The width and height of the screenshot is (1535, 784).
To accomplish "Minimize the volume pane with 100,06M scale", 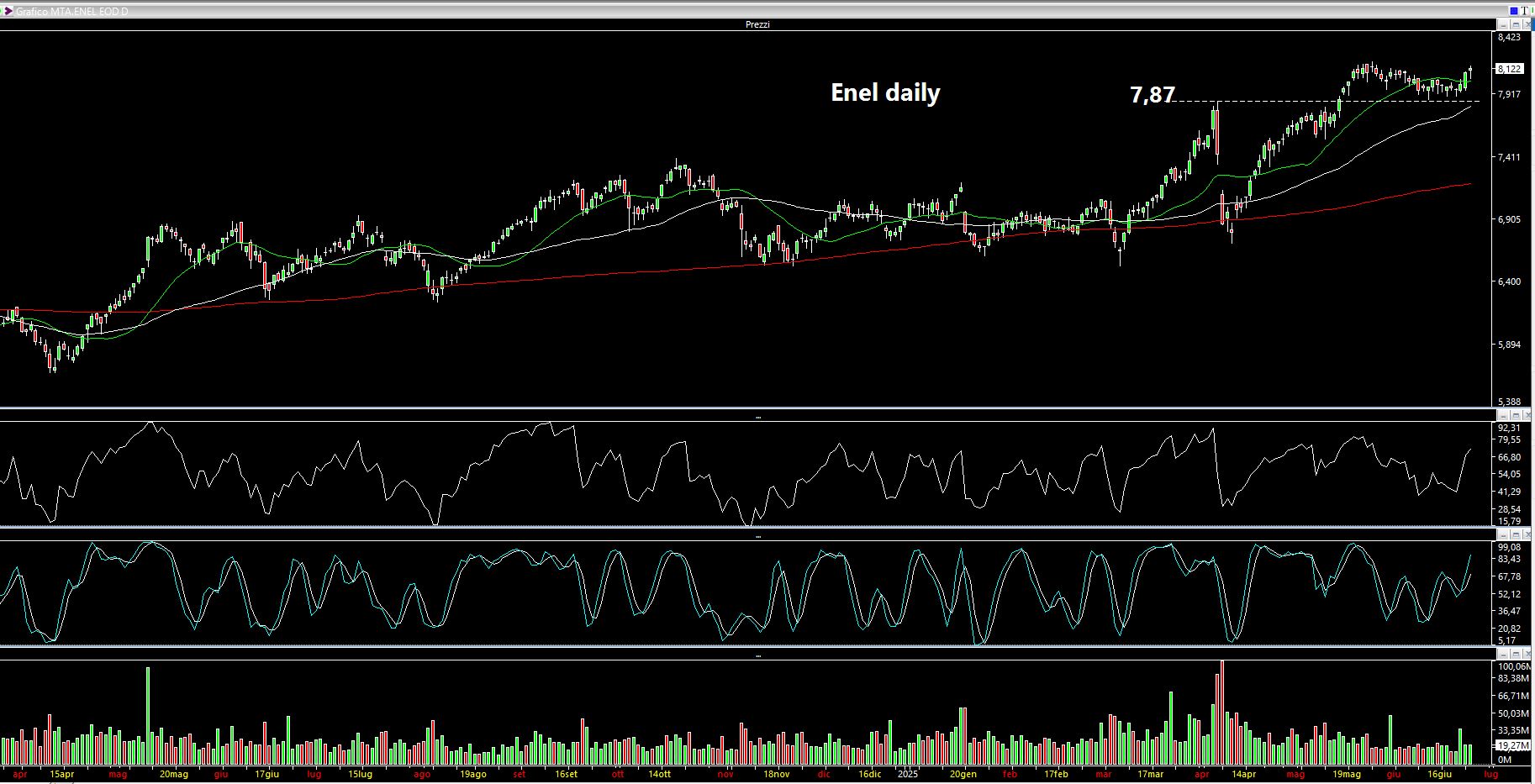I will (1503, 653).
